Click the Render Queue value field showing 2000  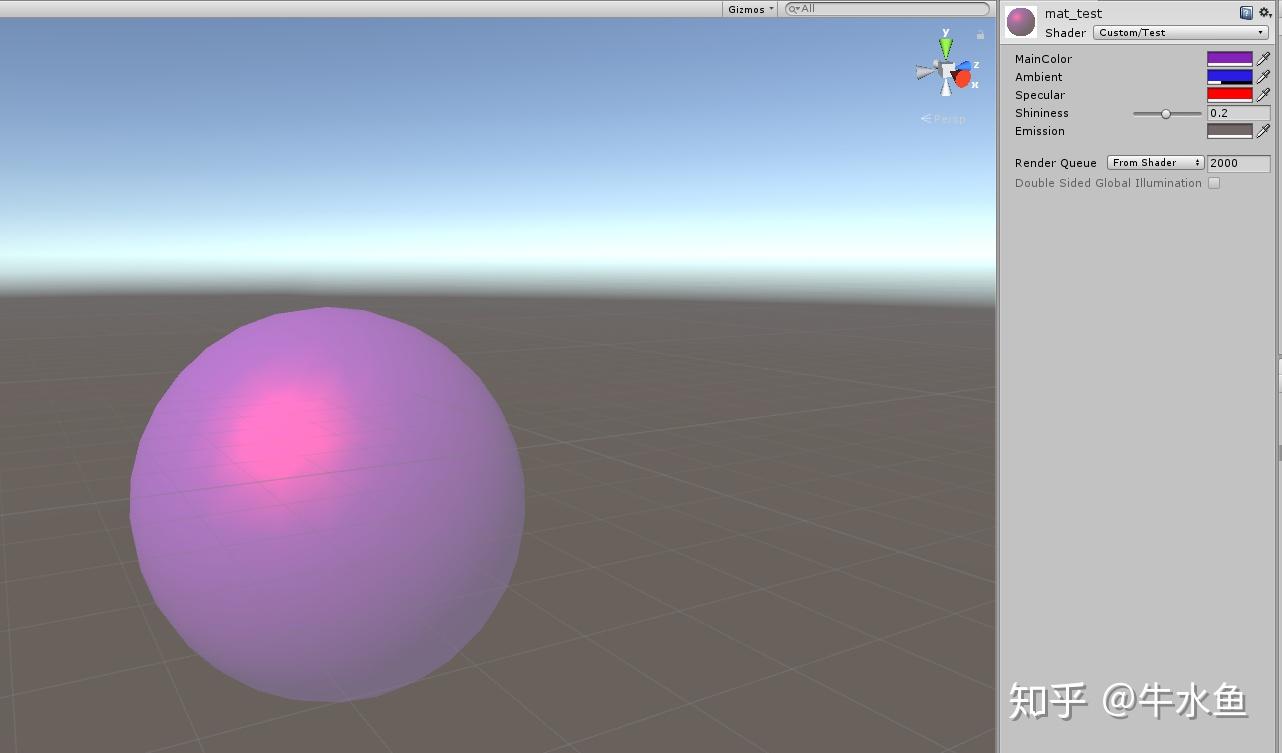point(1237,163)
